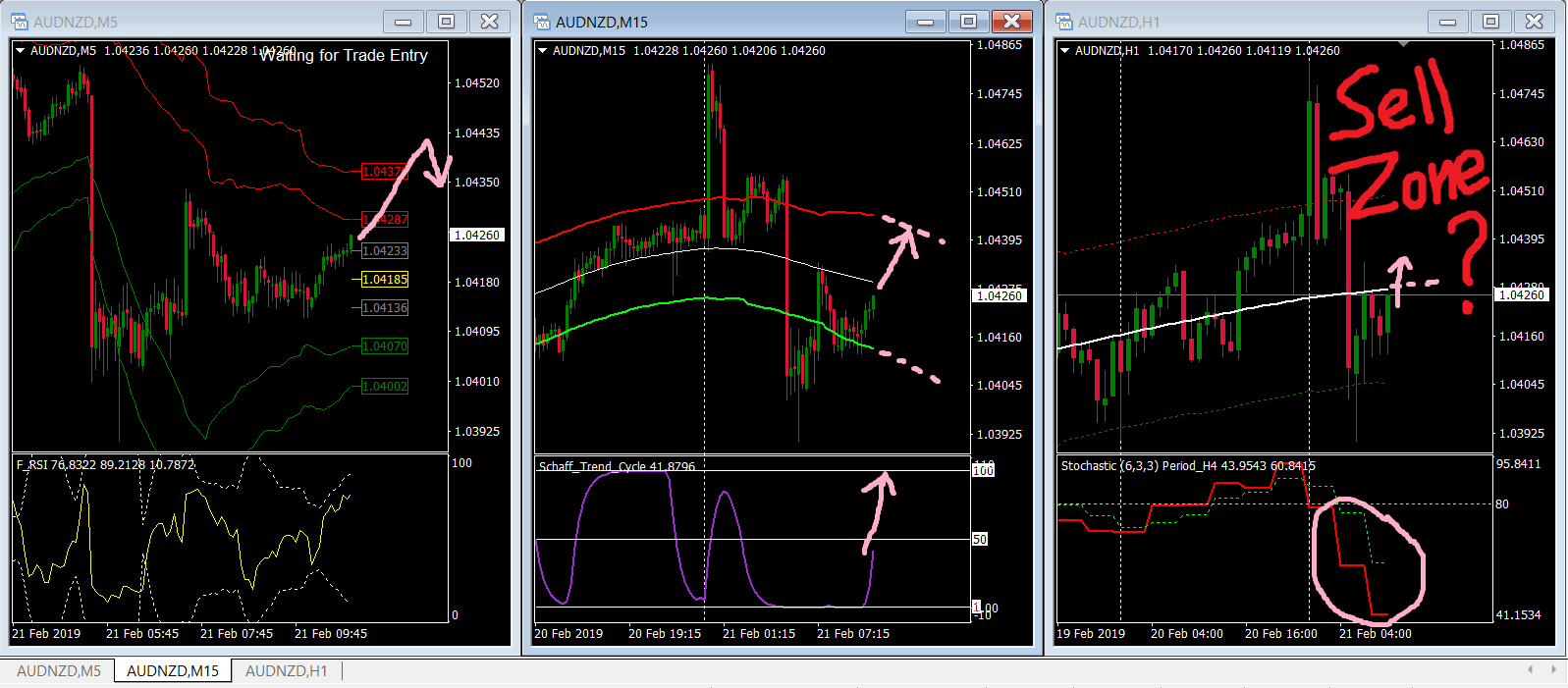Switch to the AUDNZD,M5 bottom tab
The image size is (1568, 688).
(59, 671)
